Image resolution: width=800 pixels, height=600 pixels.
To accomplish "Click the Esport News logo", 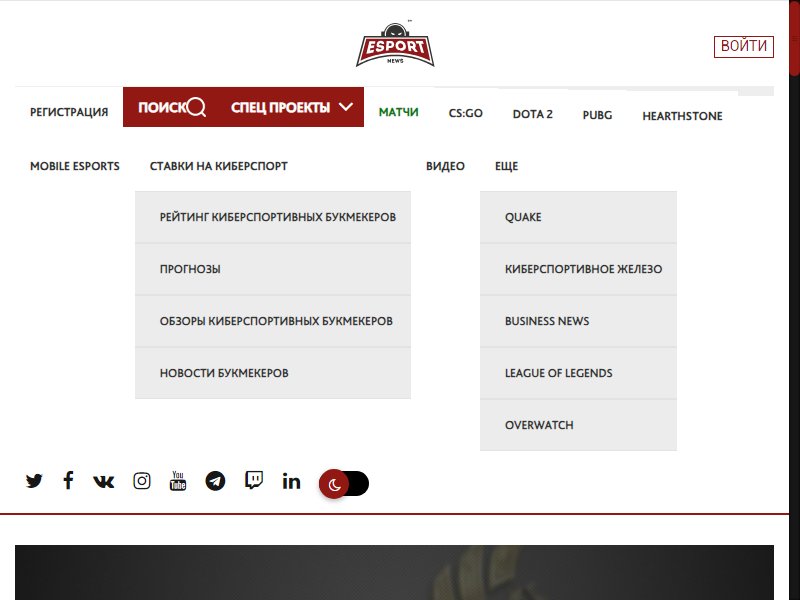I will click(x=395, y=44).
